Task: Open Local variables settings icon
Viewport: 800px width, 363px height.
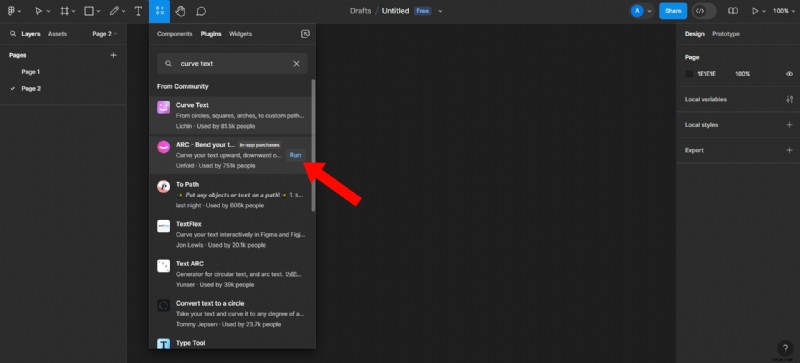Action: 789,99
